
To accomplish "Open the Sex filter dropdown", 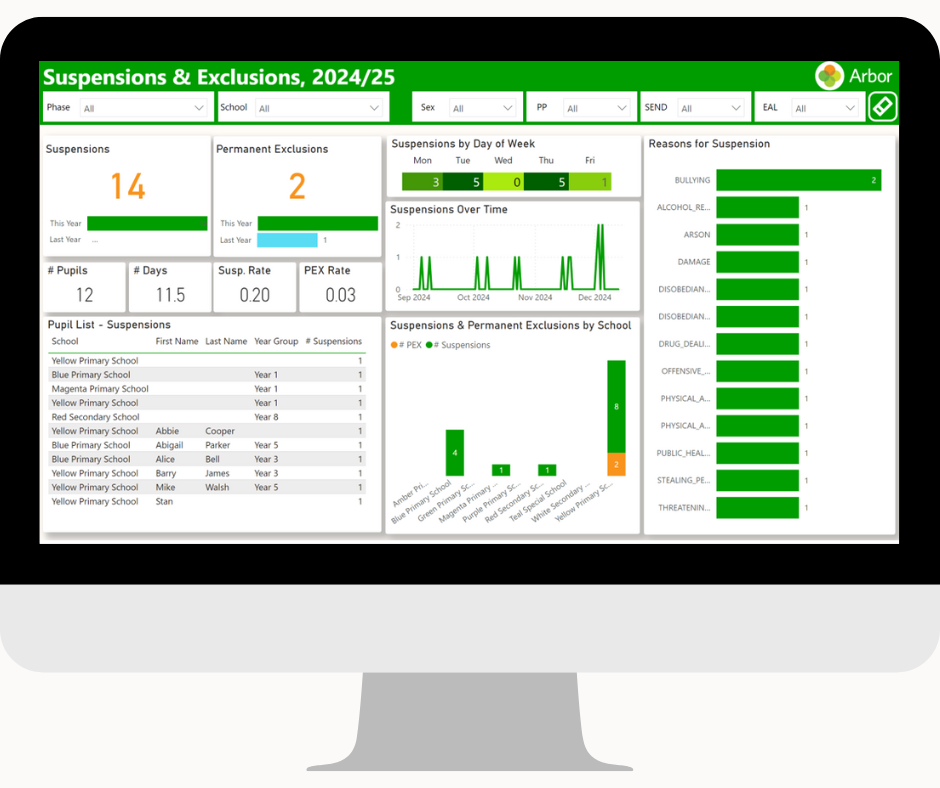I will 468,108.
